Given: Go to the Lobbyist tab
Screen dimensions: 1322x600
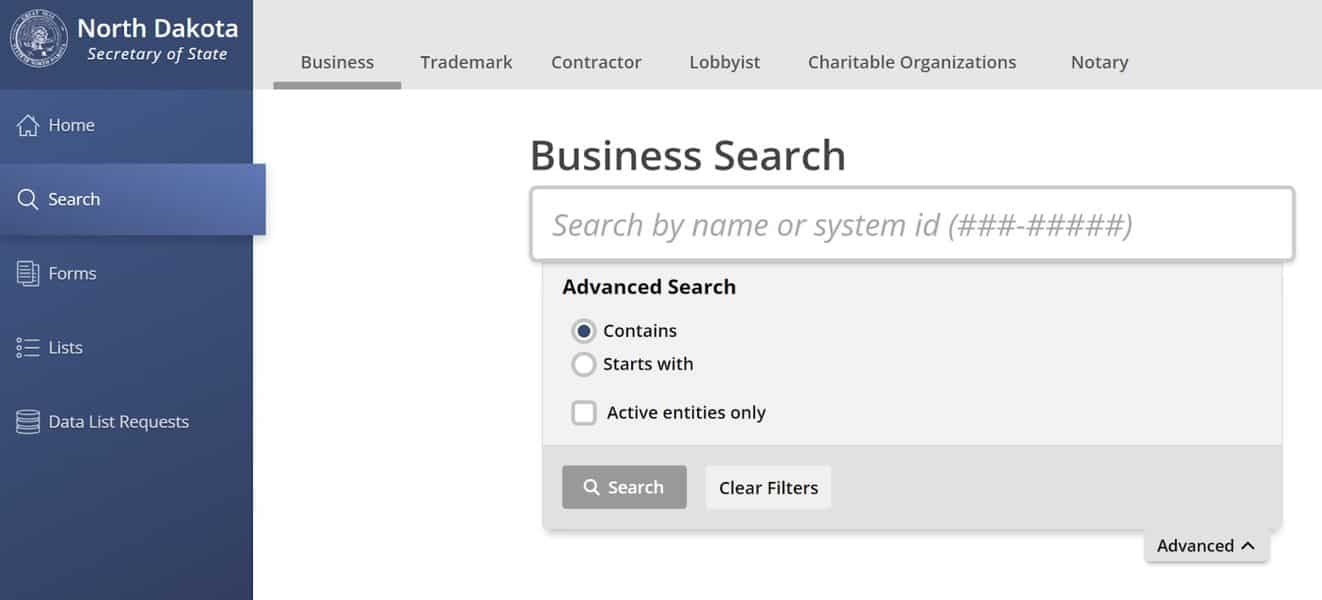Looking at the screenshot, I should (724, 62).
